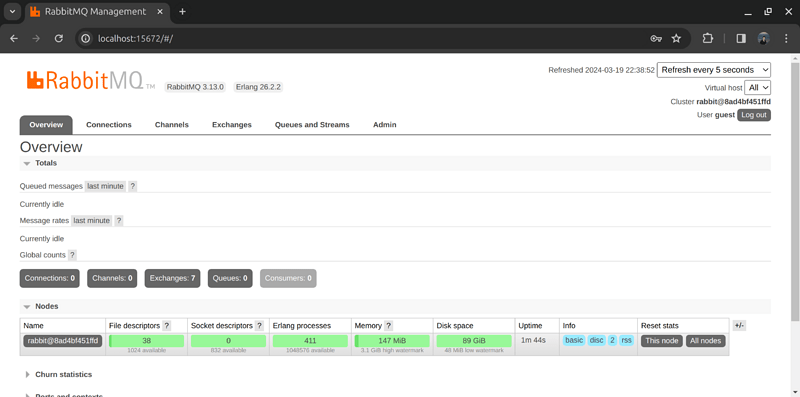Switch to the Channels tab

171,125
